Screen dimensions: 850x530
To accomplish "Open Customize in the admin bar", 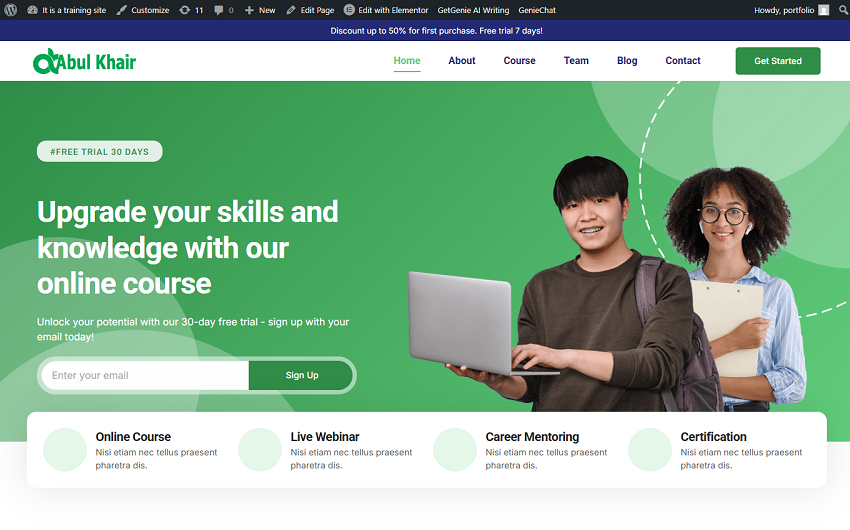I will click(x=143, y=10).
